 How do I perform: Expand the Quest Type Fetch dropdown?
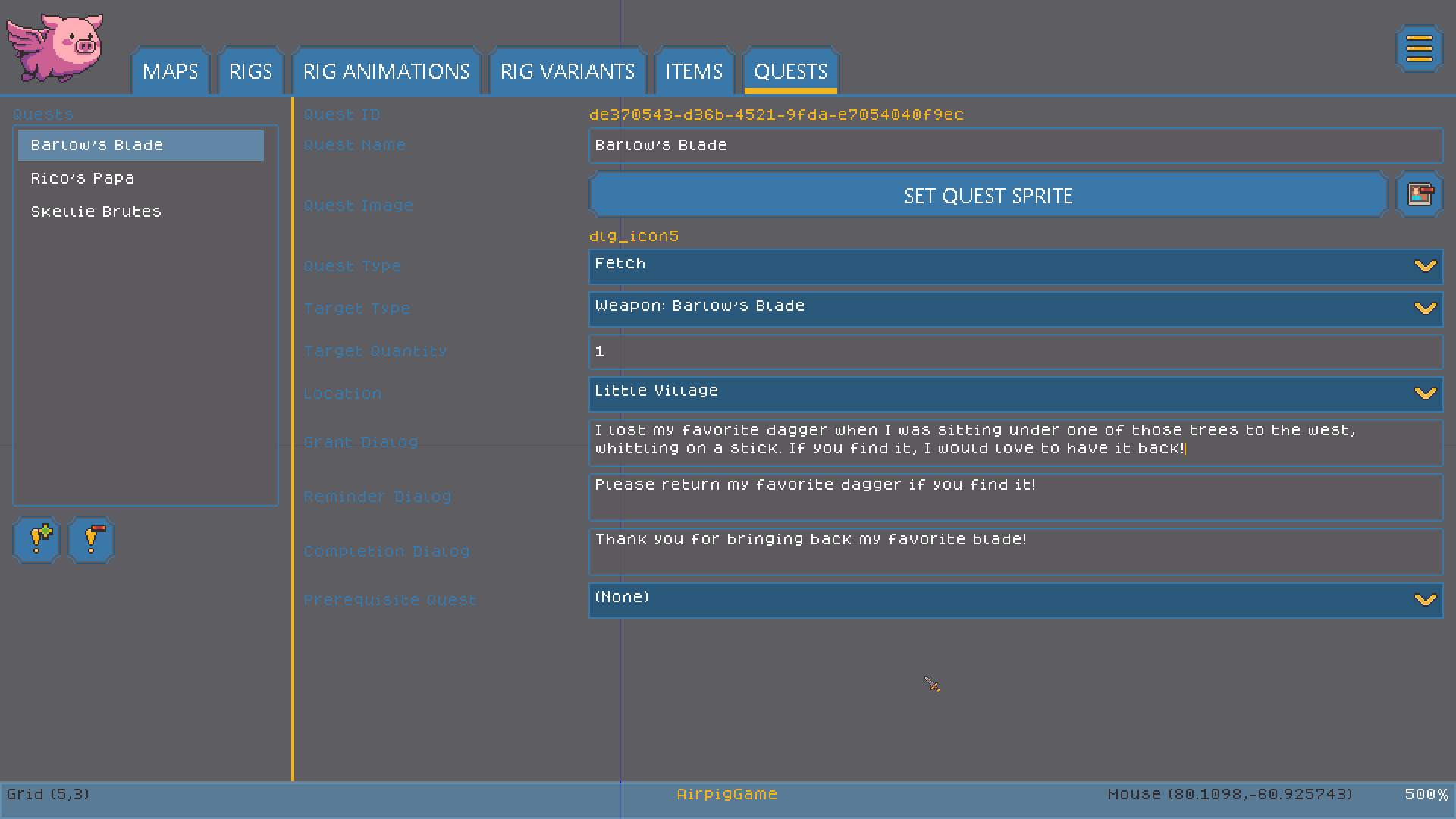[x=1015, y=266]
